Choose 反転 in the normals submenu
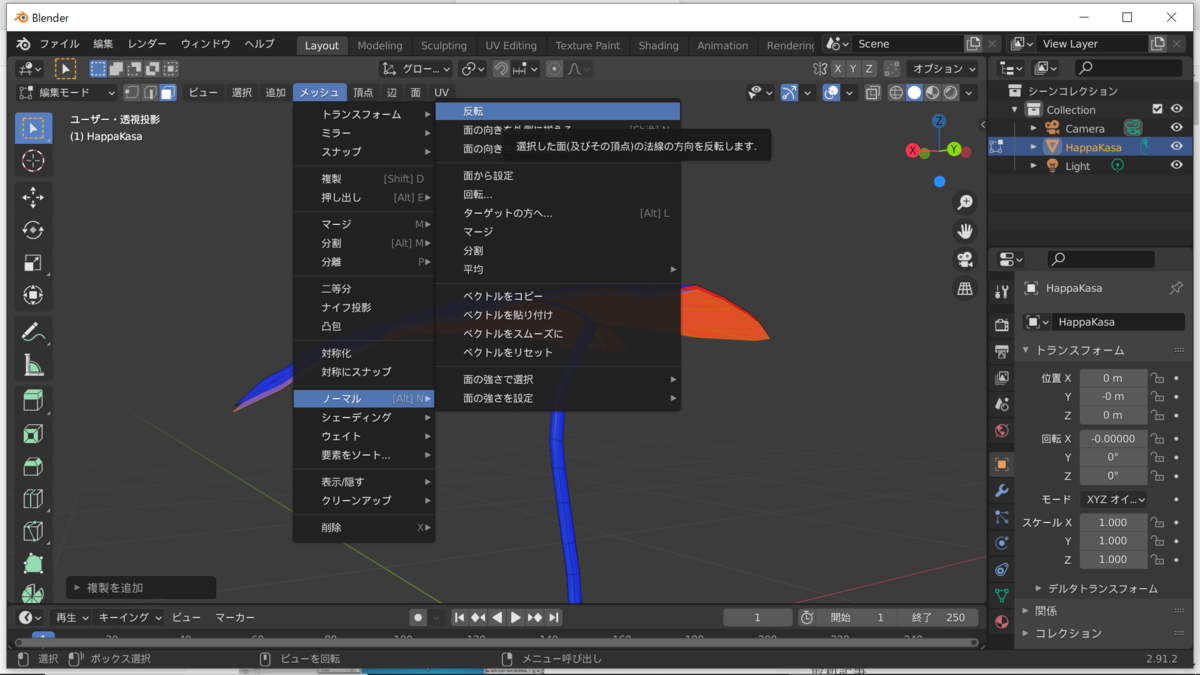 [557, 111]
